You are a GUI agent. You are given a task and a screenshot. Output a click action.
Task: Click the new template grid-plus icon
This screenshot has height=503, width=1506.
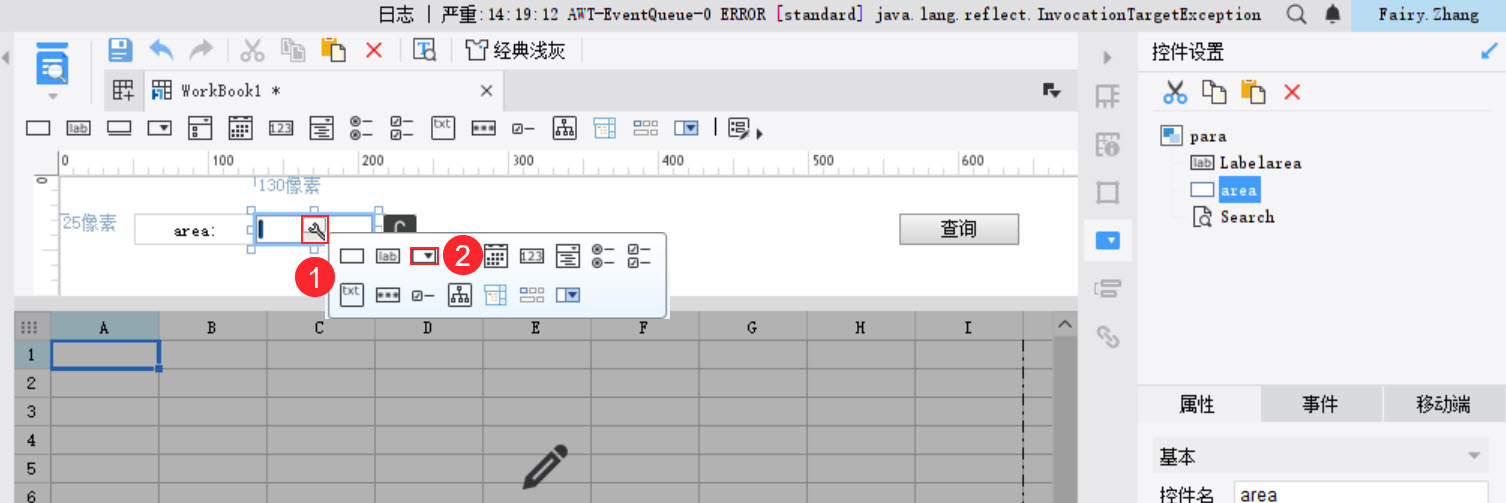click(x=123, y=90)
